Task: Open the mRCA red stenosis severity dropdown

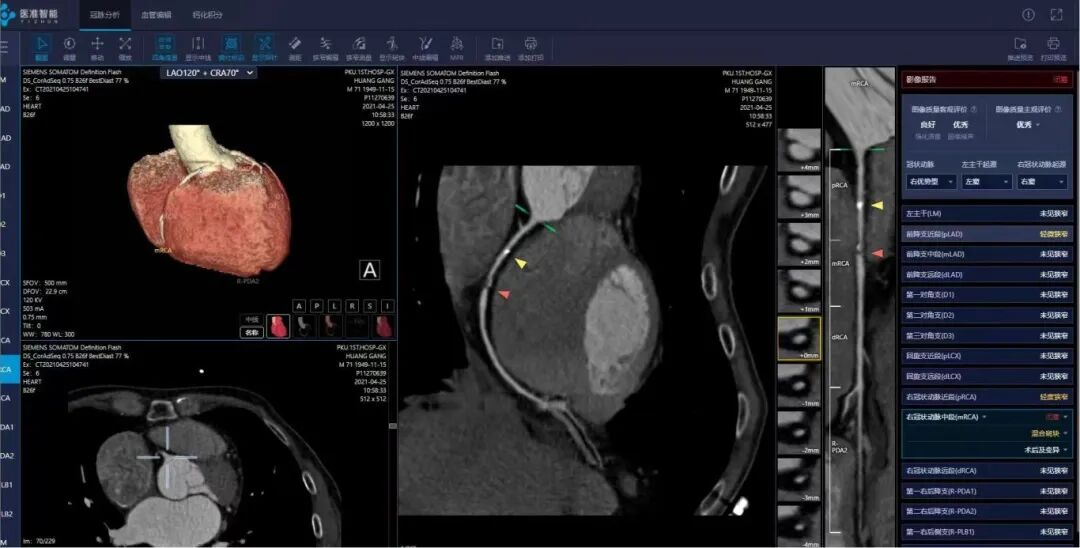Action: click(x=1057, y=417)
